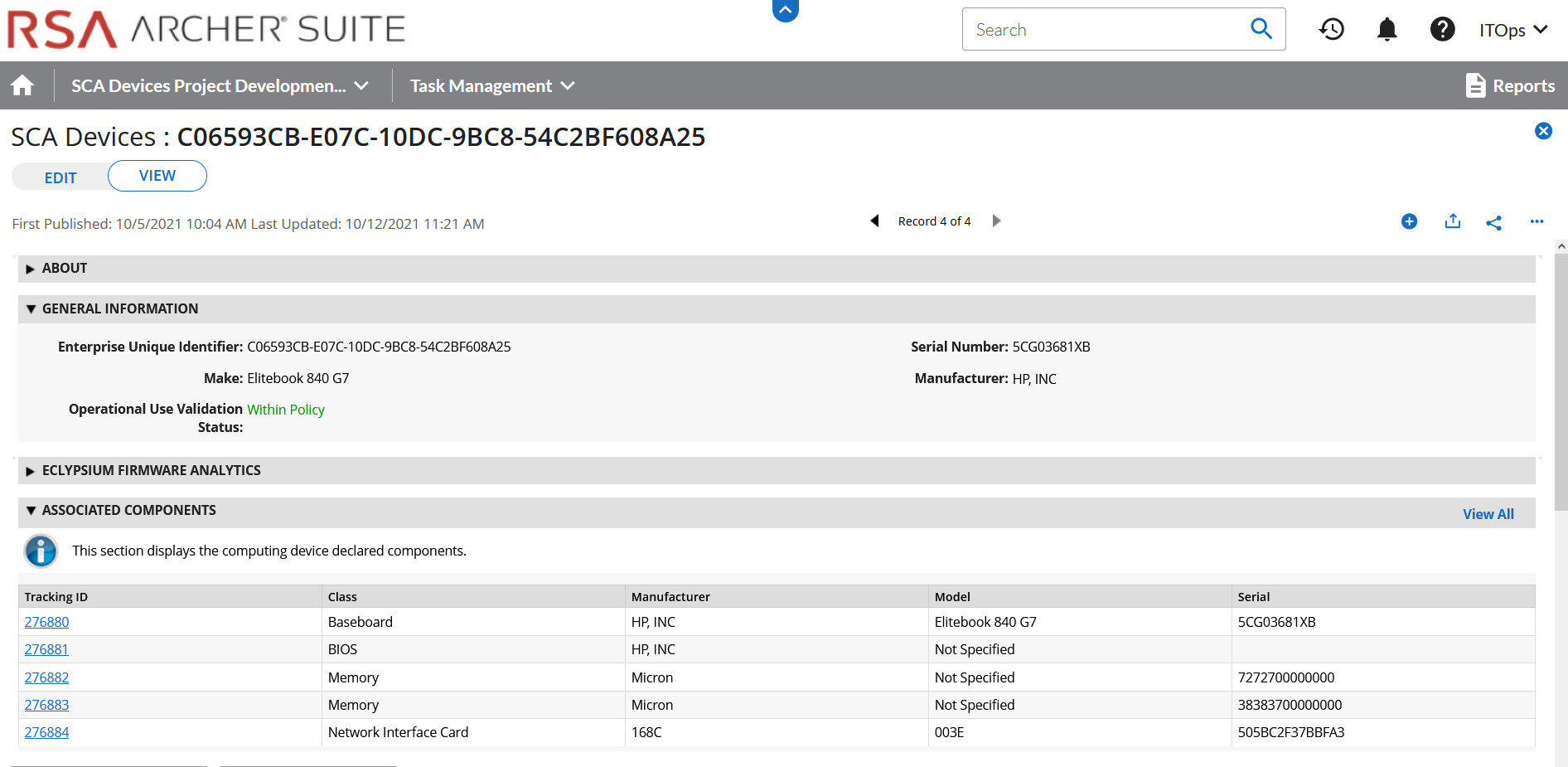Open tracking ID 276881
1568x767 pixels.
coord(46,649)
